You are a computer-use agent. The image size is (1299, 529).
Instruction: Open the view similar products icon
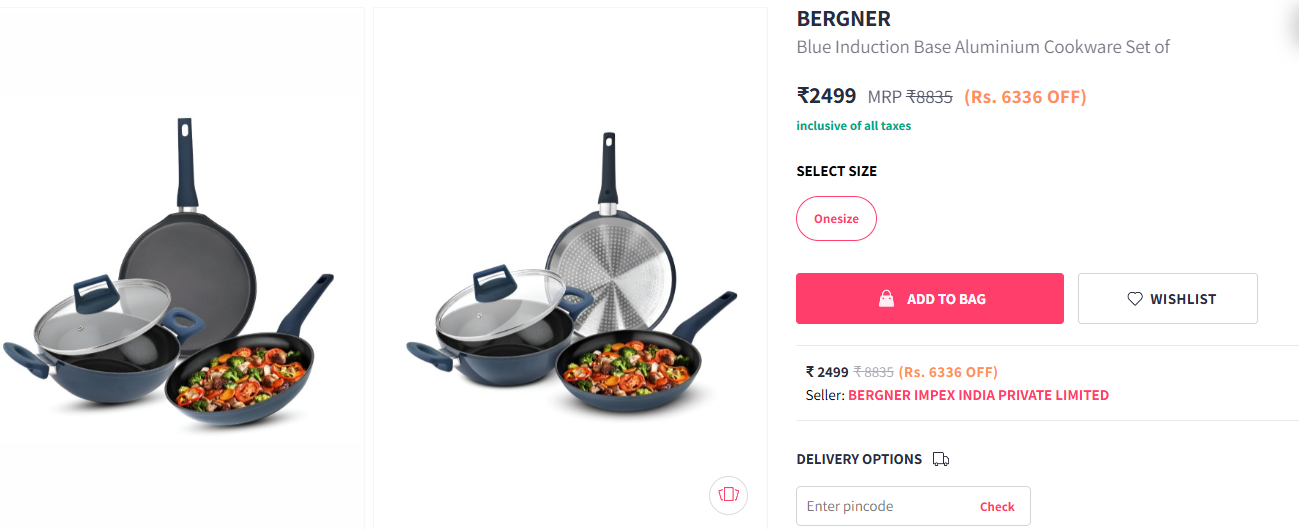tap(728, 495)
